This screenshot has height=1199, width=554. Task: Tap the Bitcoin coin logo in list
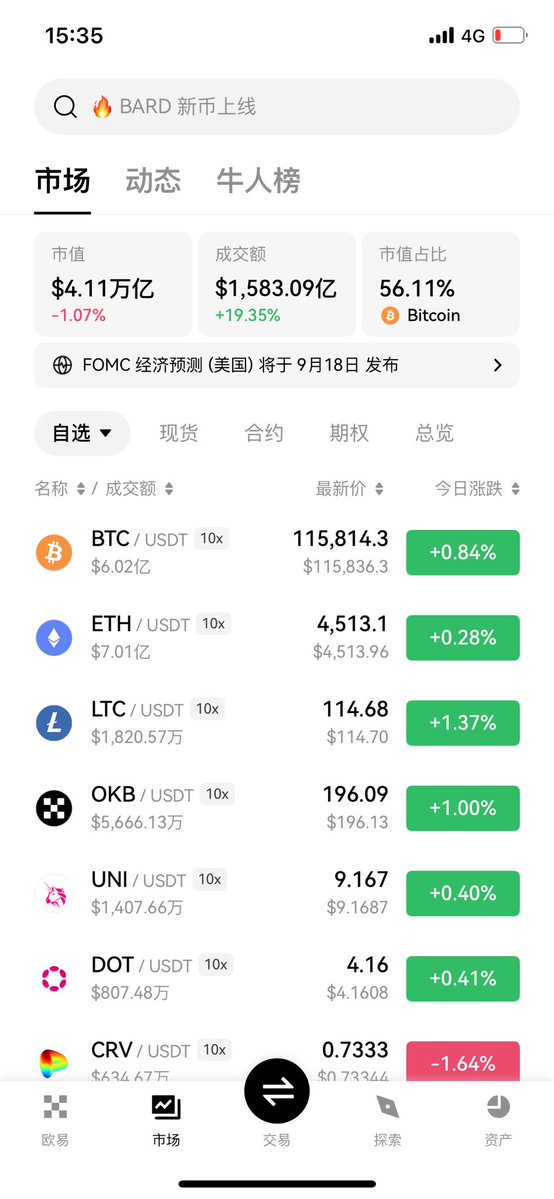[x=54, y=552]
